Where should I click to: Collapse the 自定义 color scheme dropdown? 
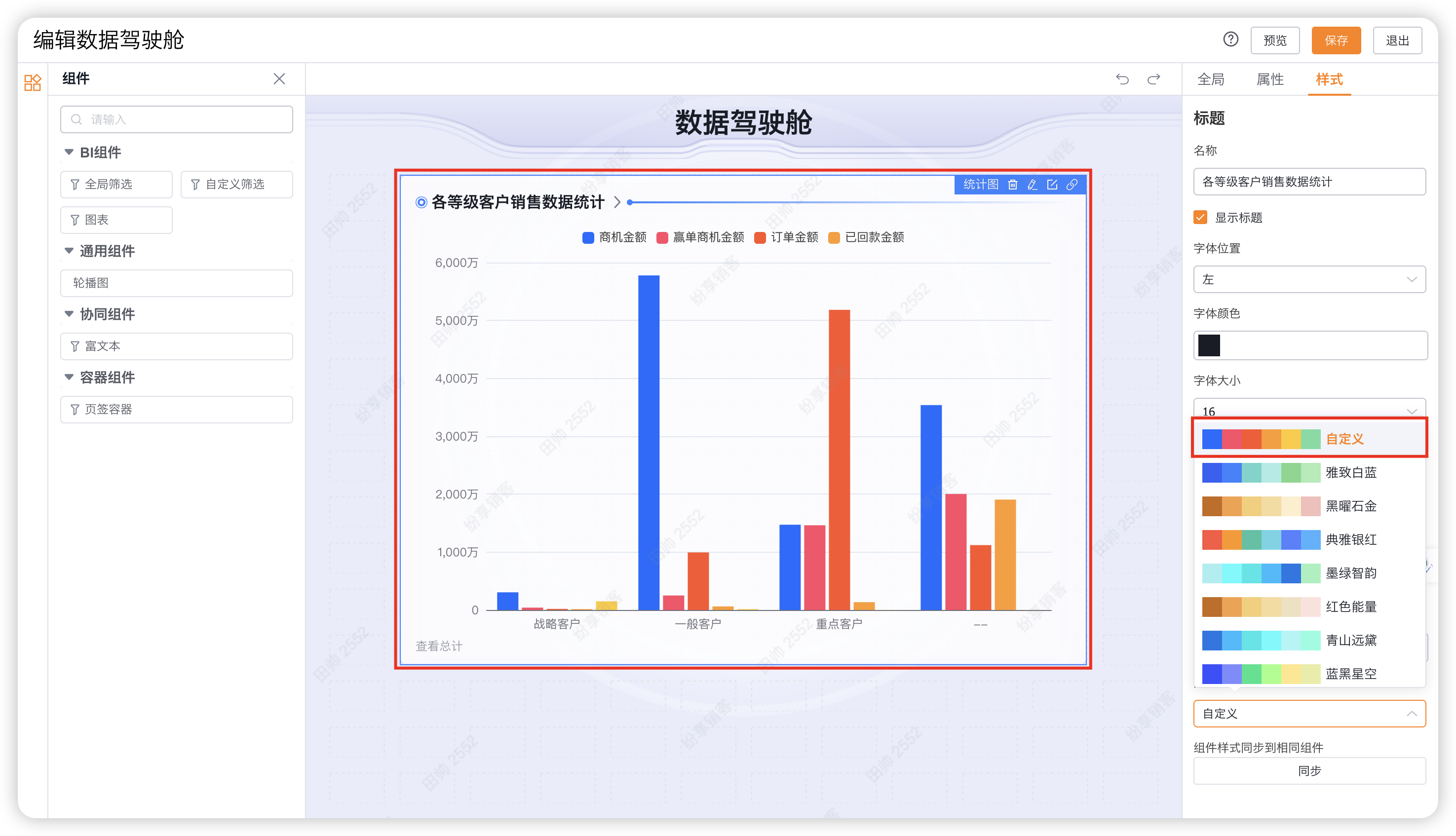coord(1309,714)
